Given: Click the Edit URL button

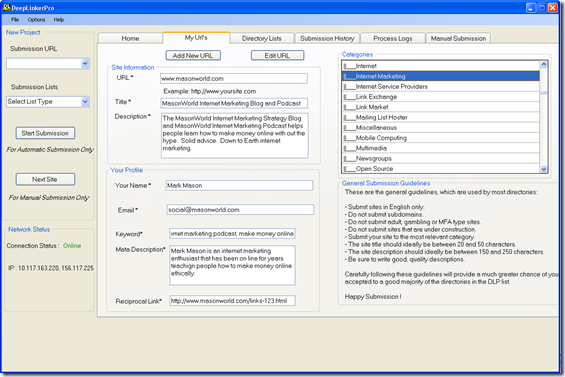Looking at the screenshot, I should 277,56.
